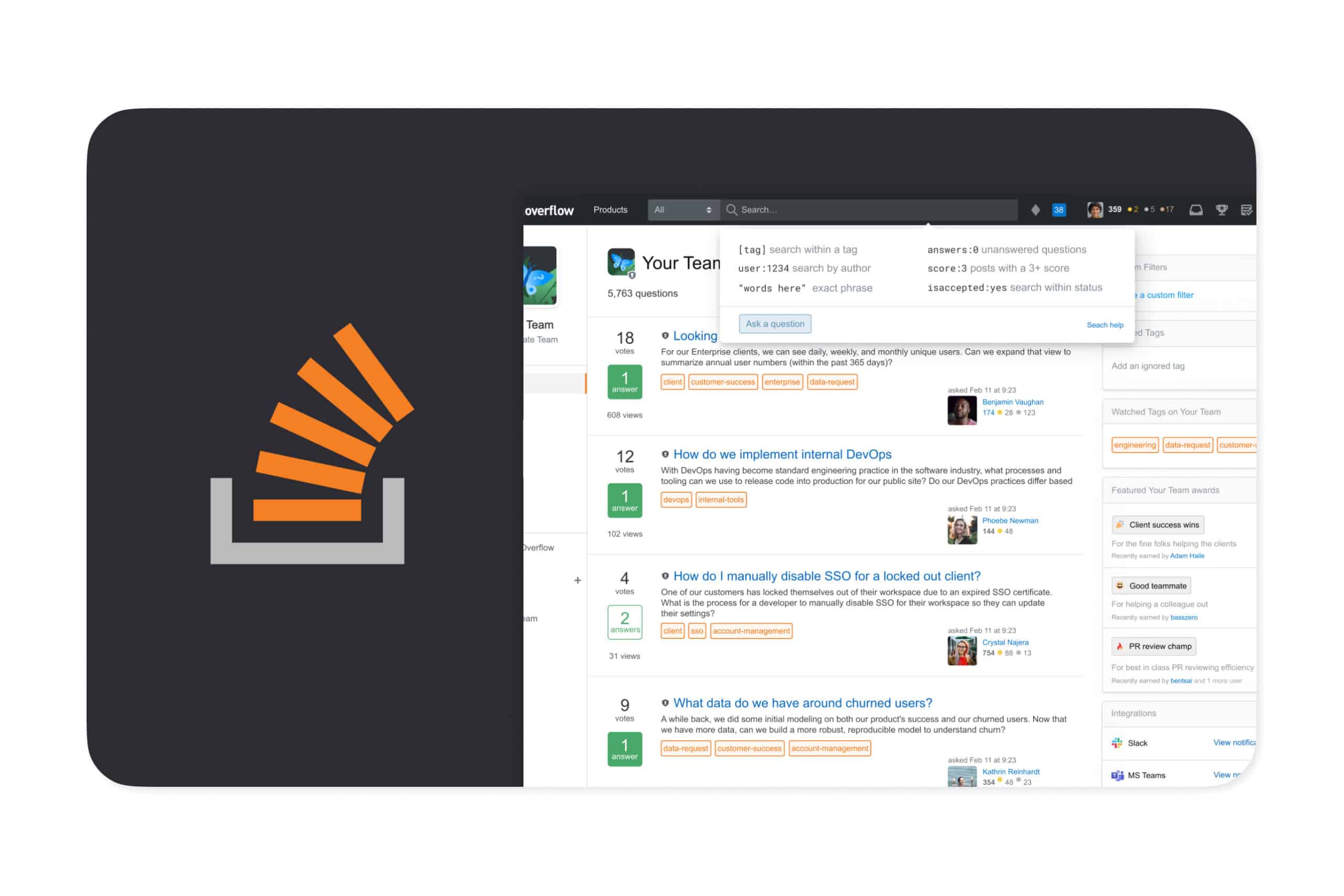The height and width of the screenshot is (896, 1344).
Task: Open 'How do I manually disable SSO' question
Action: (827, 576)
